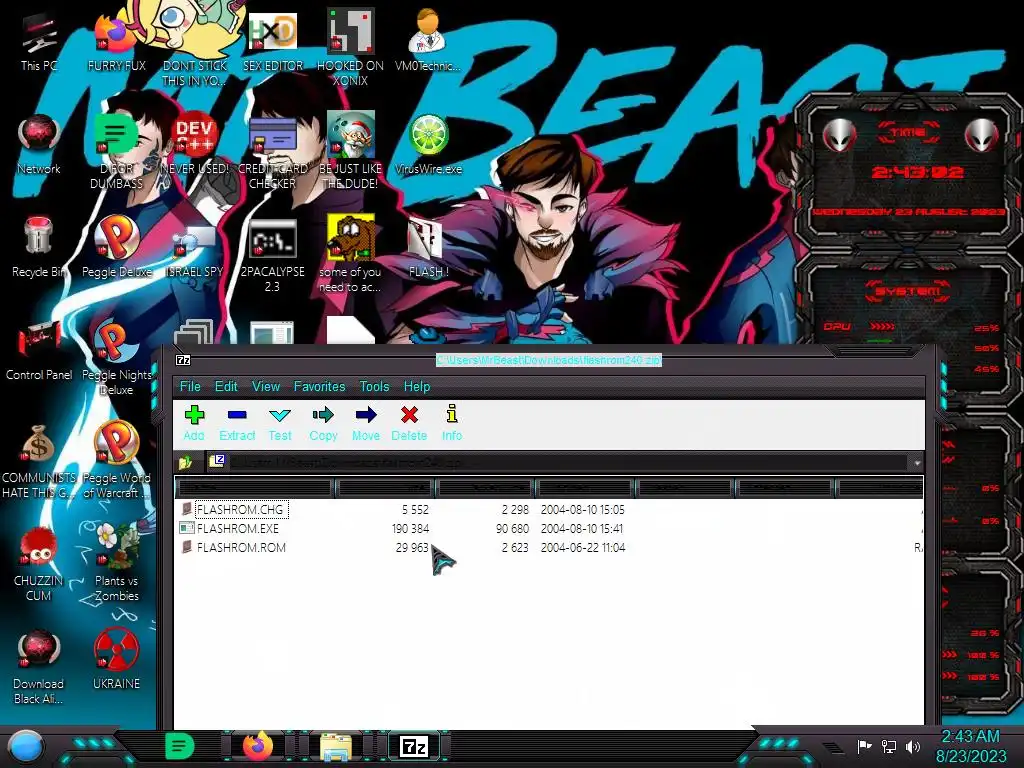
Task: Click the network tray icon
Action: point(888,746)
